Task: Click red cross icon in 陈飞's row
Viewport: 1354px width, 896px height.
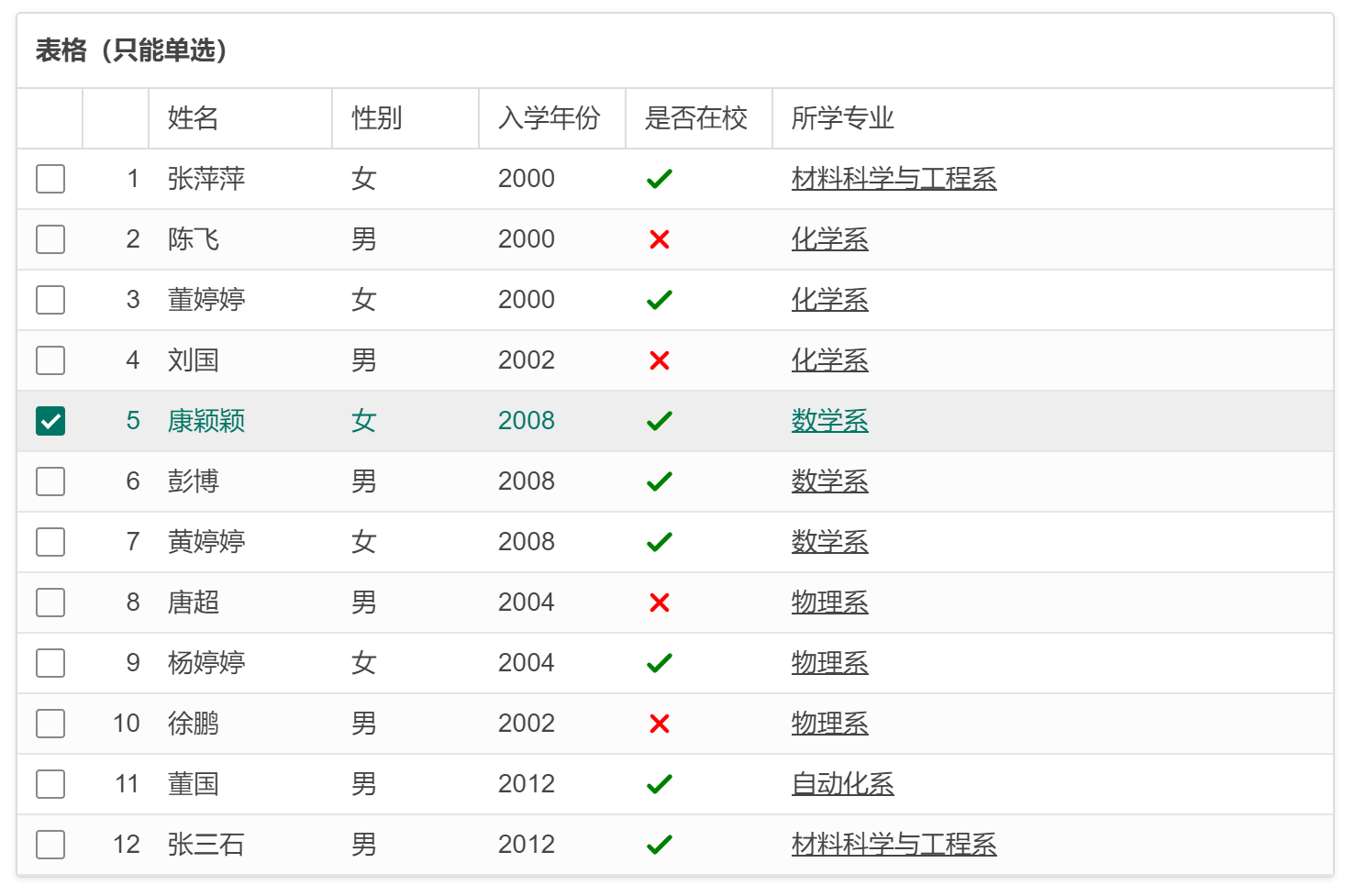Action: 660,239
